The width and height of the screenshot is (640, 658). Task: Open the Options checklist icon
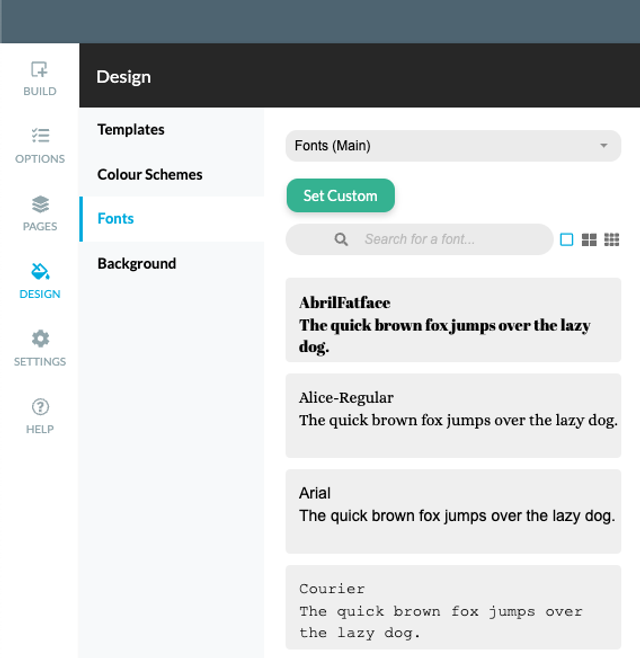click(40, 136)
